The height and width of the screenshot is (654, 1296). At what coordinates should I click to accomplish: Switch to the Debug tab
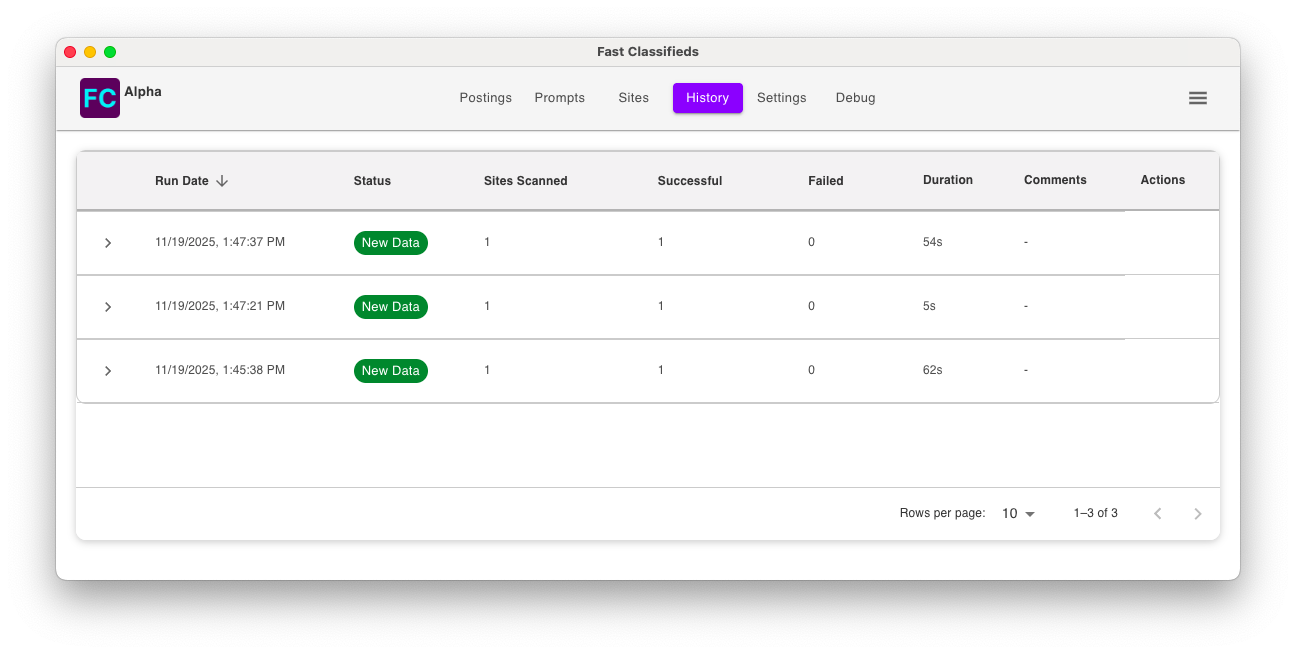(x=855, y=98)
